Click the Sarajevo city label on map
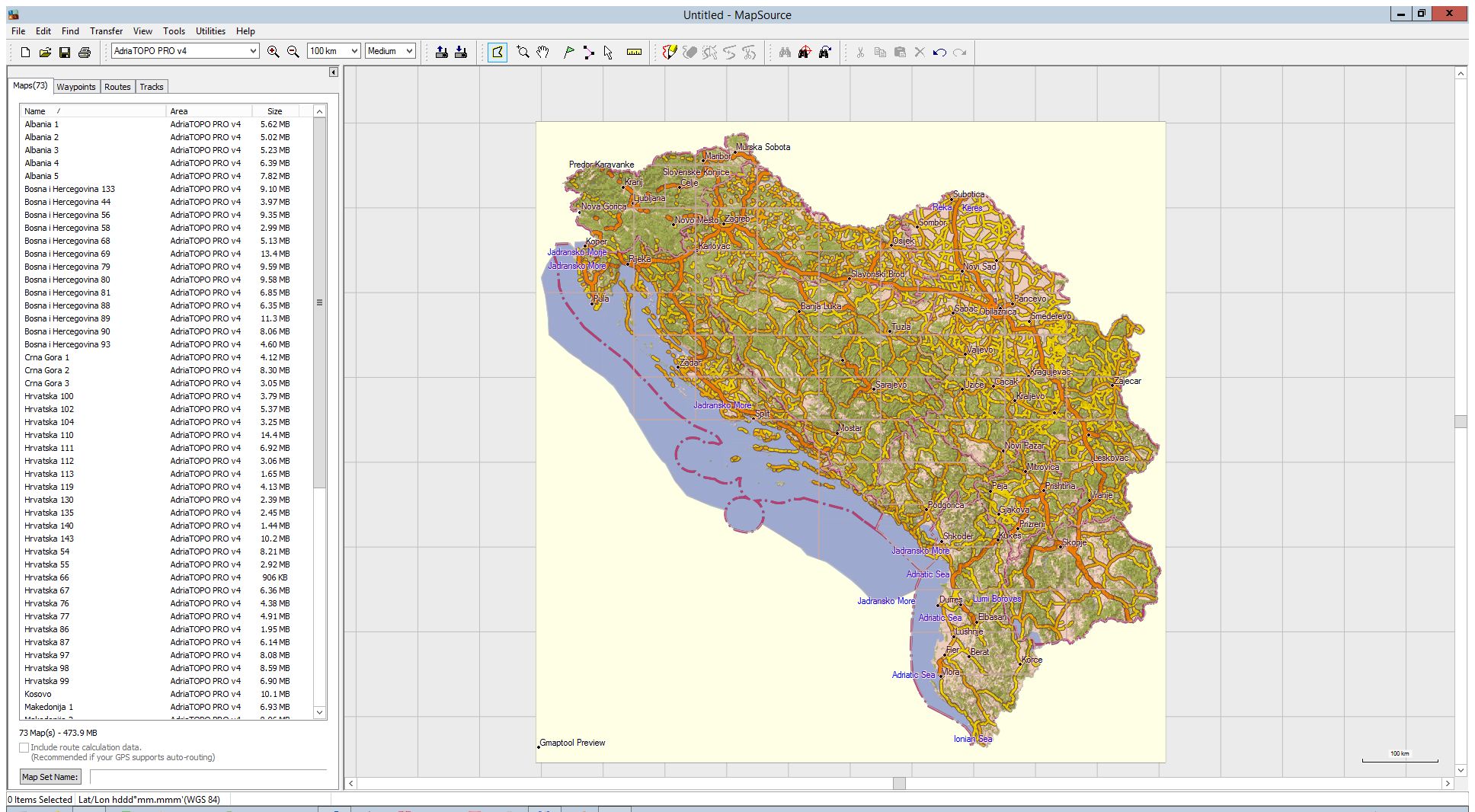1475x812 pixels. coord(891,385)
